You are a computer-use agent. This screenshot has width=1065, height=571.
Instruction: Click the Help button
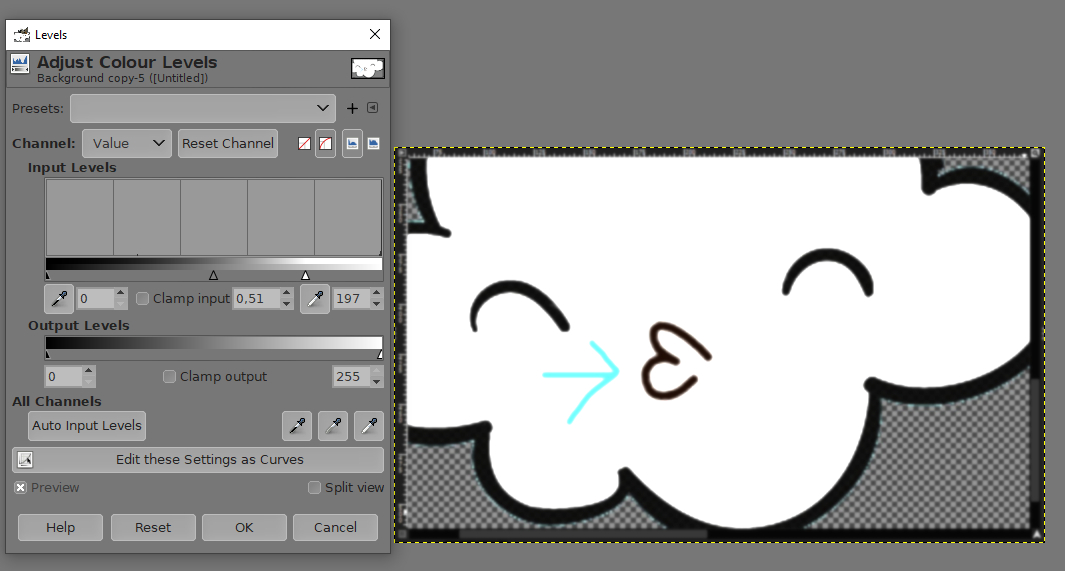[60, 528]
